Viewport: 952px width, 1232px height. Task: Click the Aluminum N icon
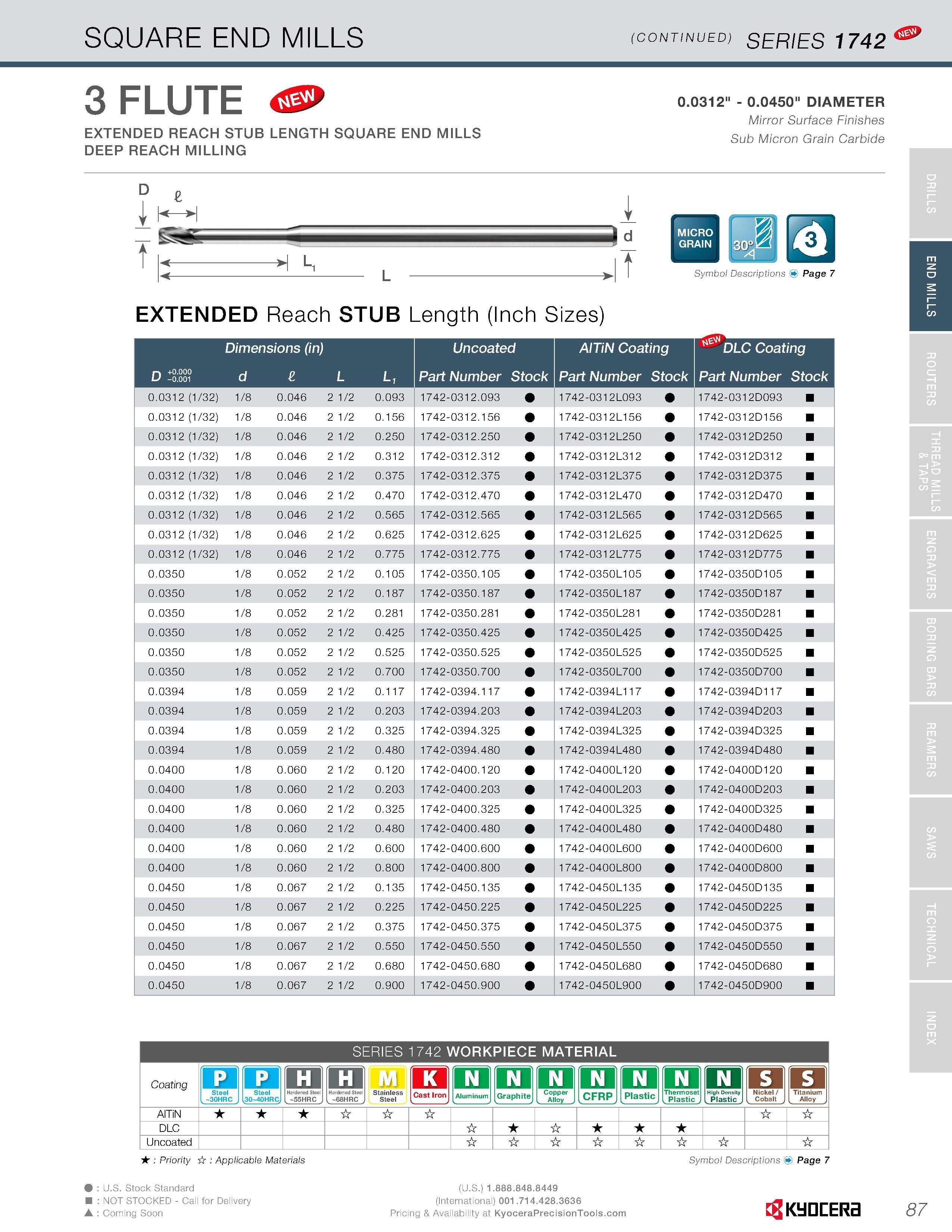(x=472, y=1084)
